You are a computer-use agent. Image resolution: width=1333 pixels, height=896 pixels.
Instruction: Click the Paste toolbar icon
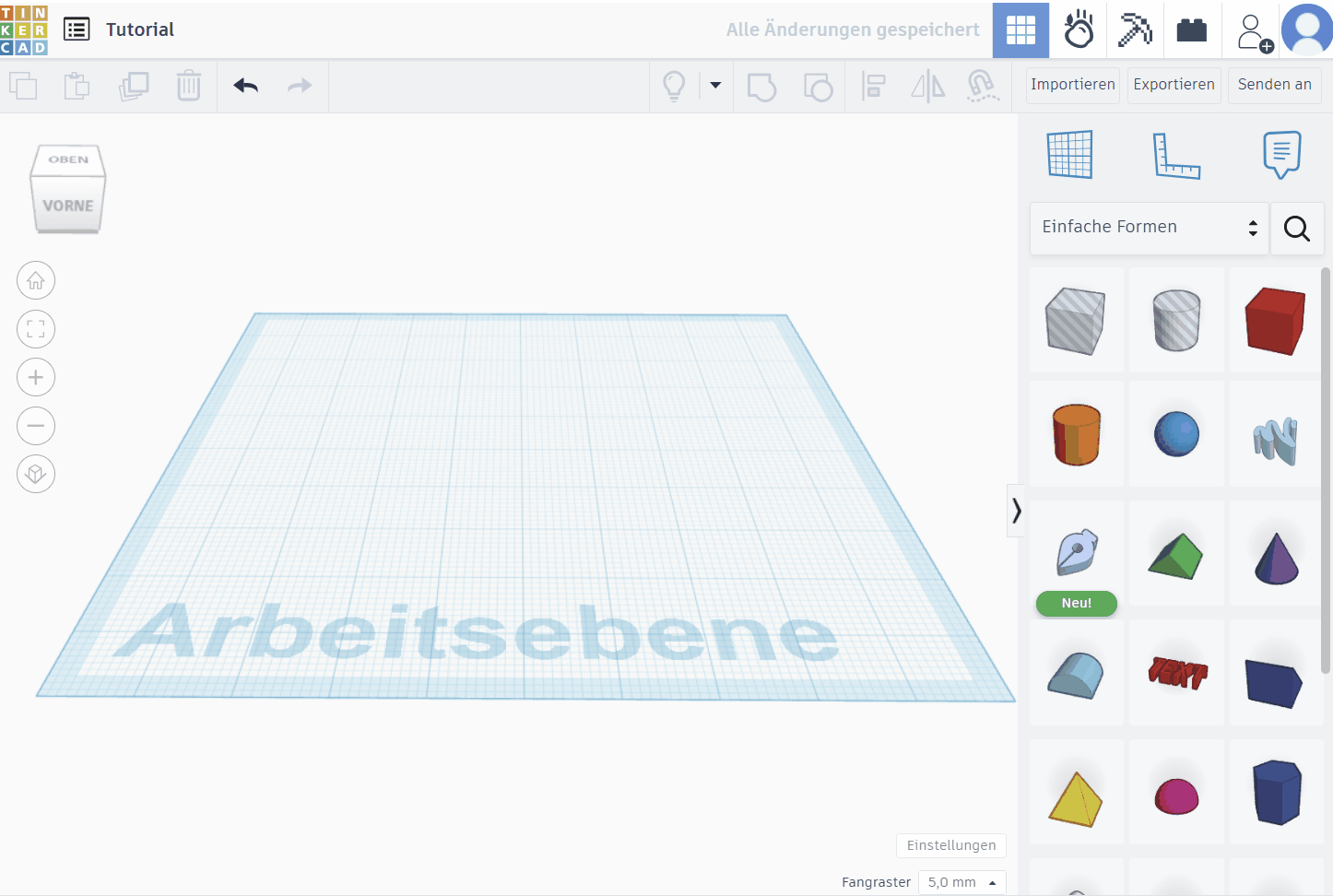(x=77, y=86)
